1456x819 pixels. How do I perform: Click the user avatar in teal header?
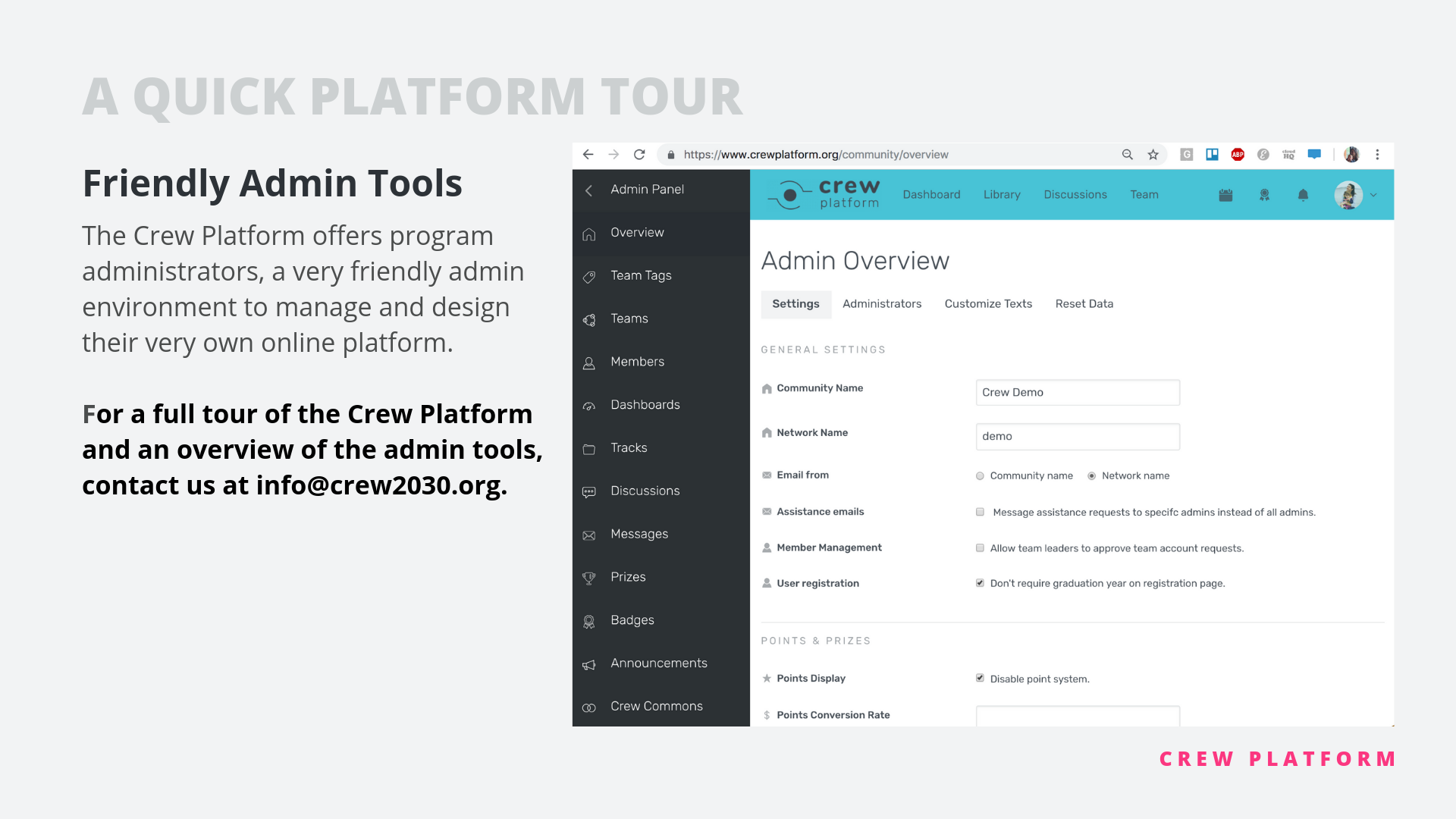click(x=1348, y=196)
